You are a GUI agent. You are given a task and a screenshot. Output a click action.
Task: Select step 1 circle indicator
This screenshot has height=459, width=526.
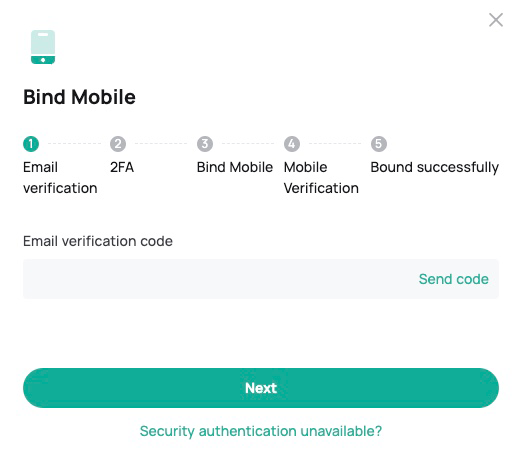(x=31, y=144)
